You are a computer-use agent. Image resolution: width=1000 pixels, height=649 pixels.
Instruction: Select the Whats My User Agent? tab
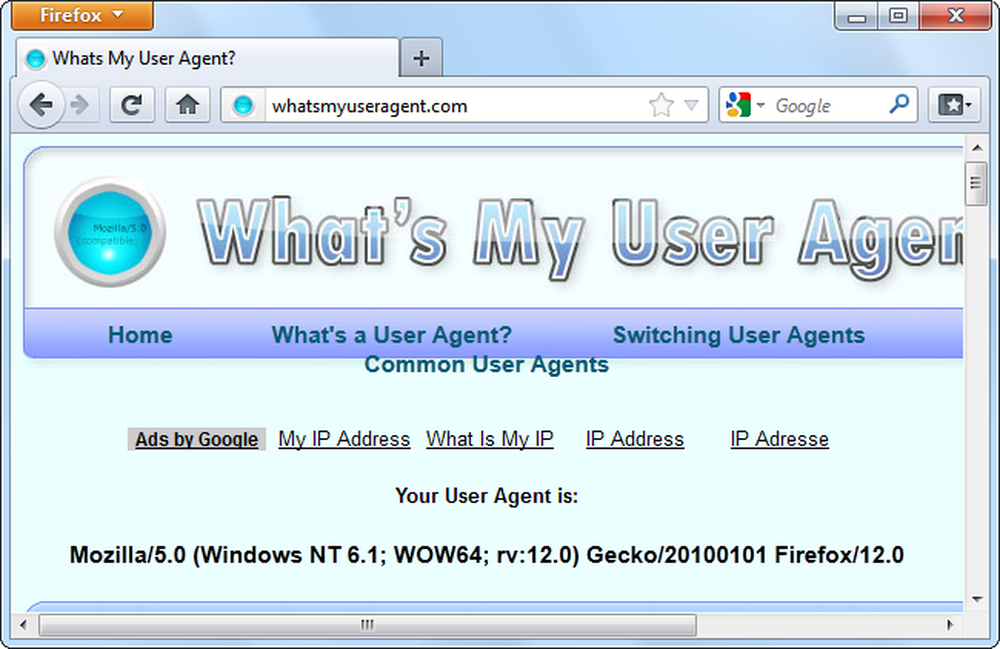207,58
